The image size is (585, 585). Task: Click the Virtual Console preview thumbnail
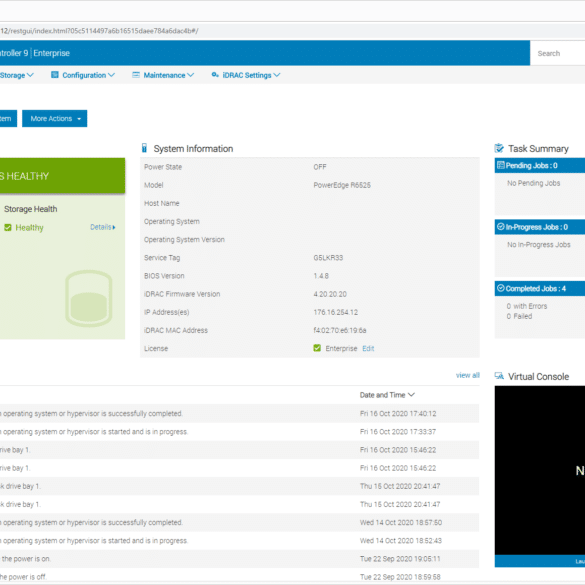tap(539, 470)
